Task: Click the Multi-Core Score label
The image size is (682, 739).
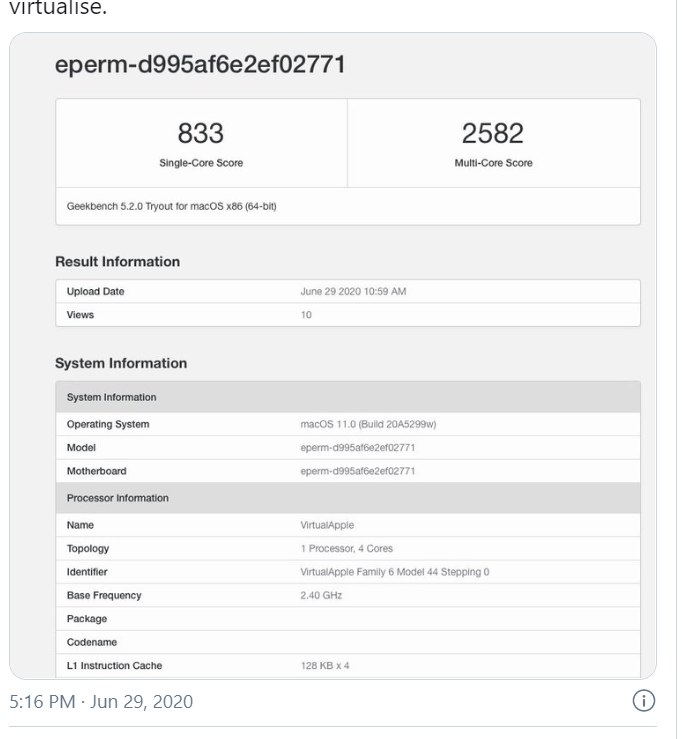Action: pyautogui.click(x=493, y=163)
